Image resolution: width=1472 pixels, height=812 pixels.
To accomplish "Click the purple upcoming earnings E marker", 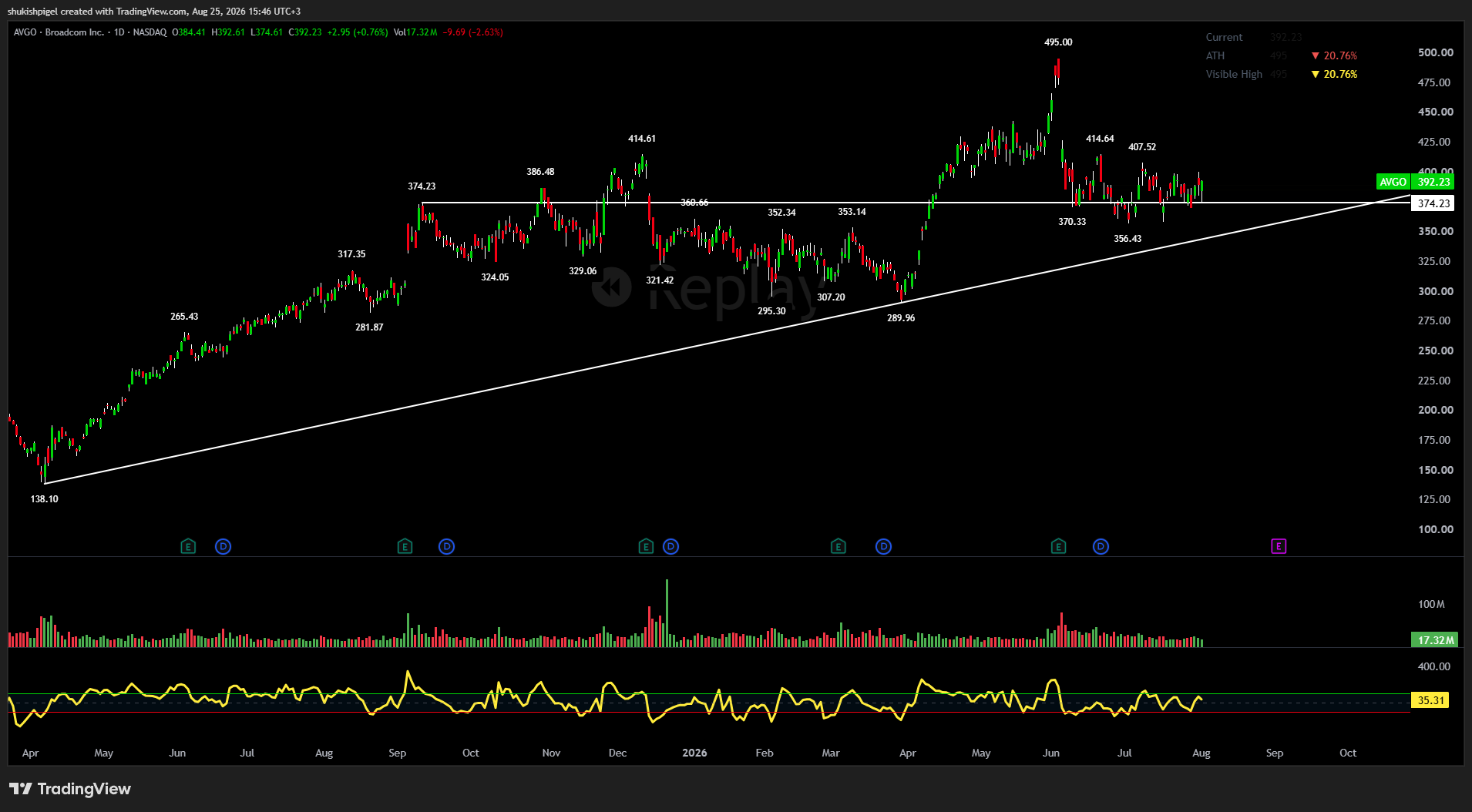I will tap(1279, 546).
